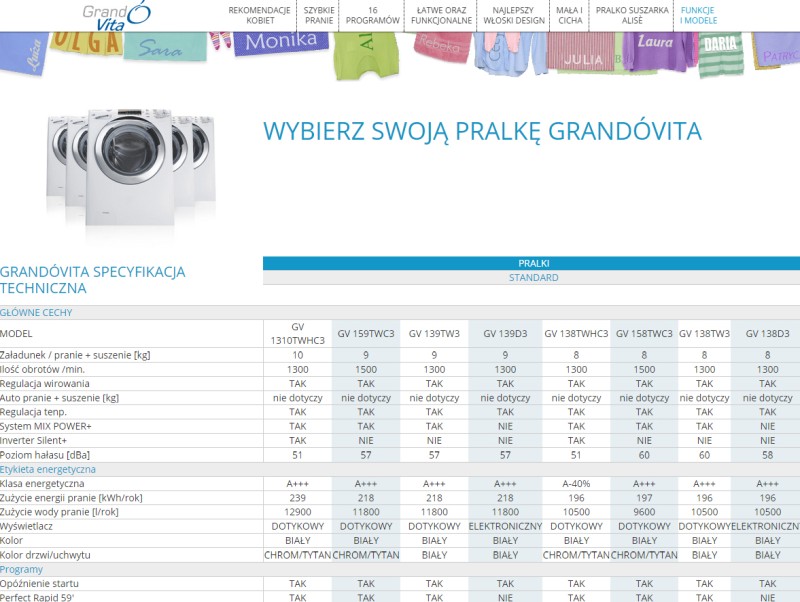Image resolution: width=800 pixels, height=602 pixels.
Task: Click the GV 138TWHC3 model header
Action: point(576,334)
